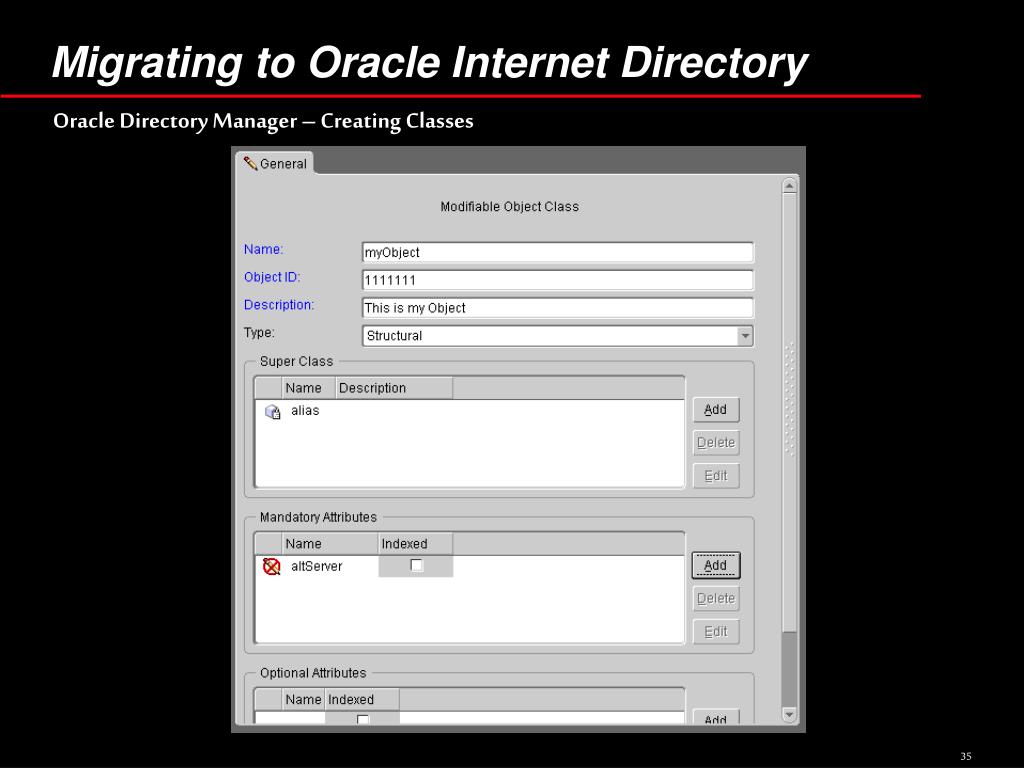Add a new Super Class

pos(716,409)
